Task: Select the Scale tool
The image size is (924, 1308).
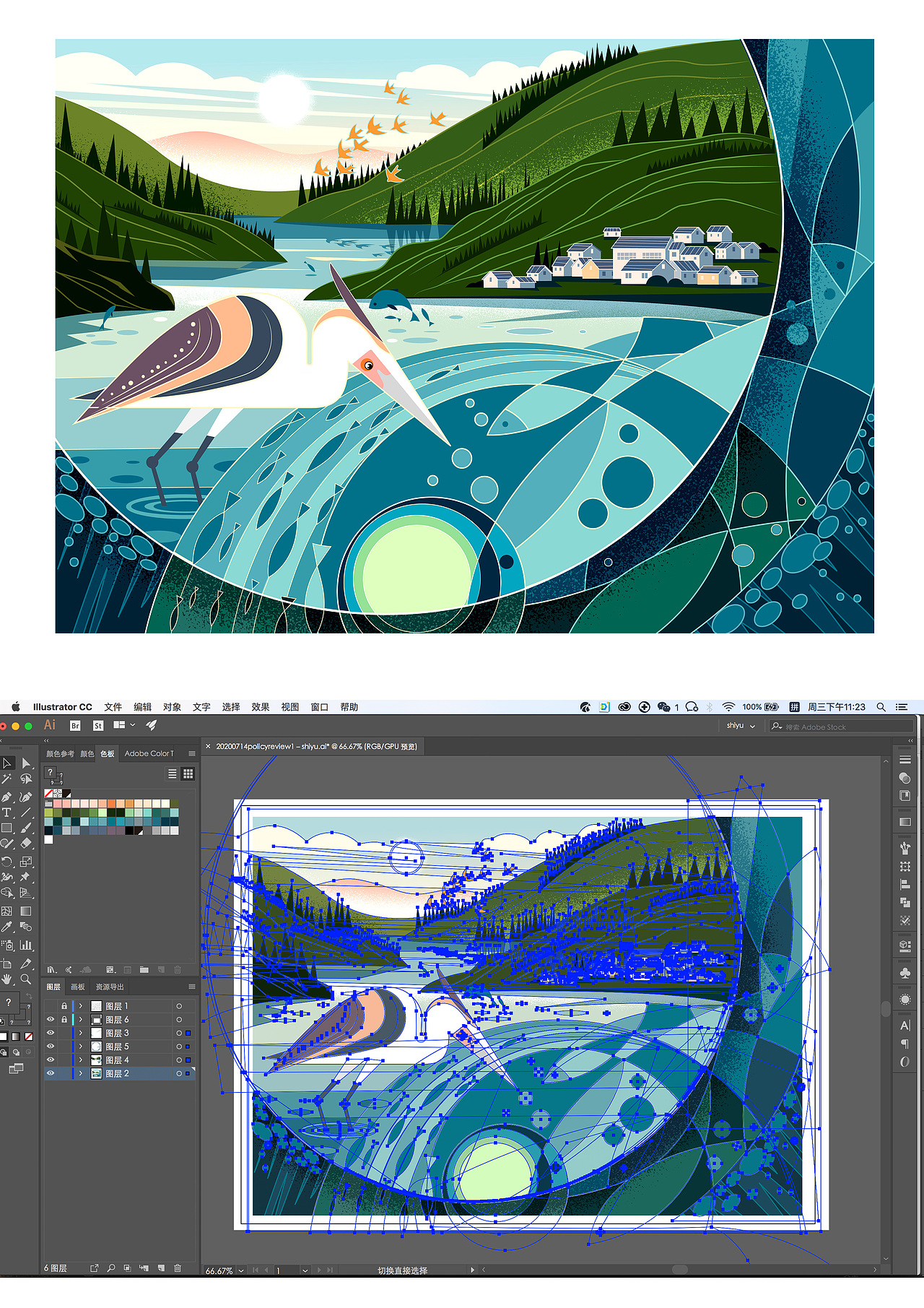Action: (x=26, y=862)
